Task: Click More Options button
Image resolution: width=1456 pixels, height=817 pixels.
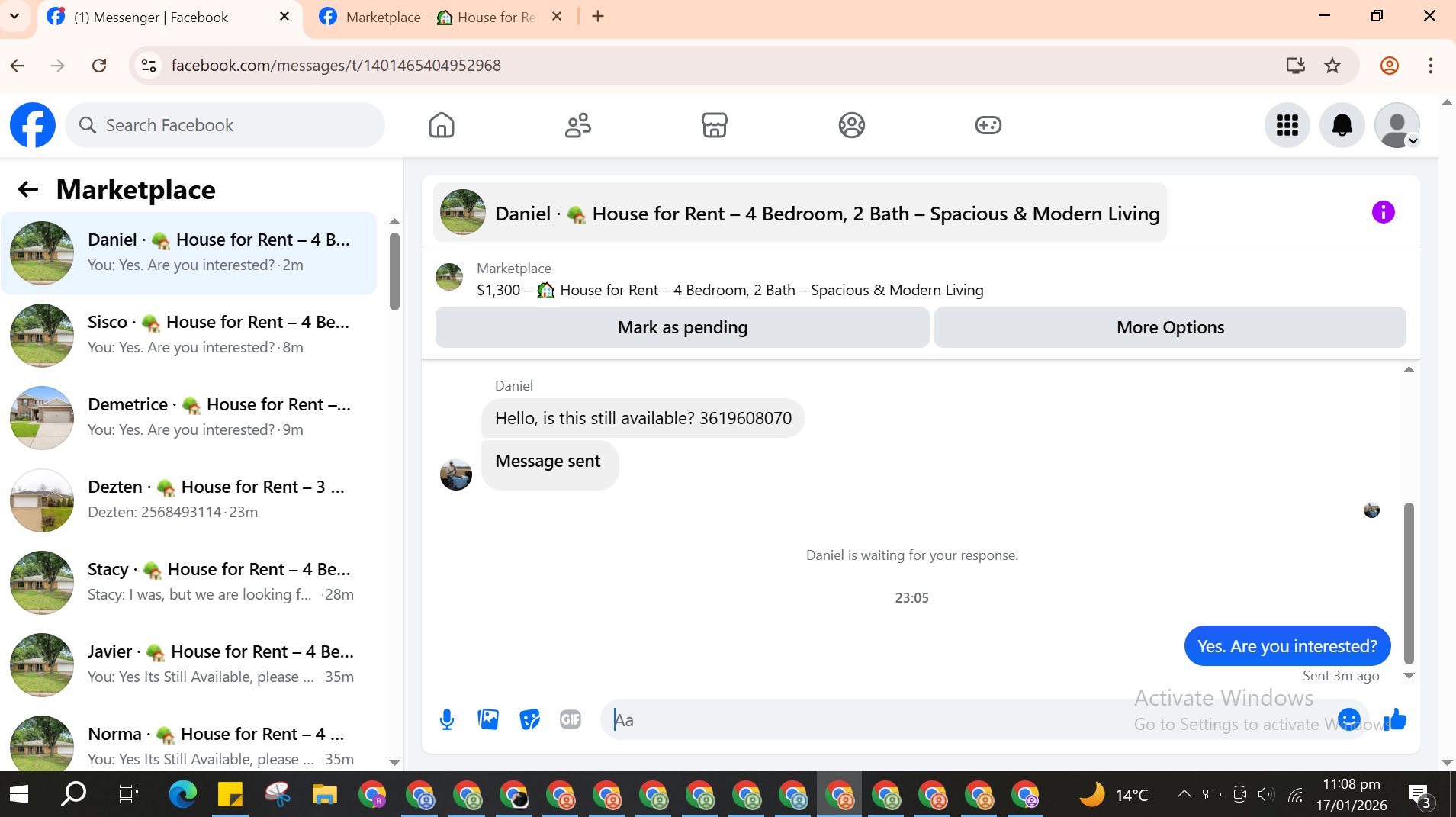Action: tap(1170, 327)
